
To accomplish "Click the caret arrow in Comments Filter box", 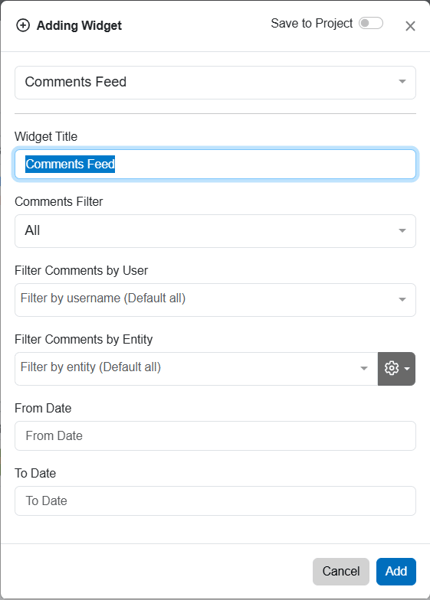I will (x=402, y=230).
